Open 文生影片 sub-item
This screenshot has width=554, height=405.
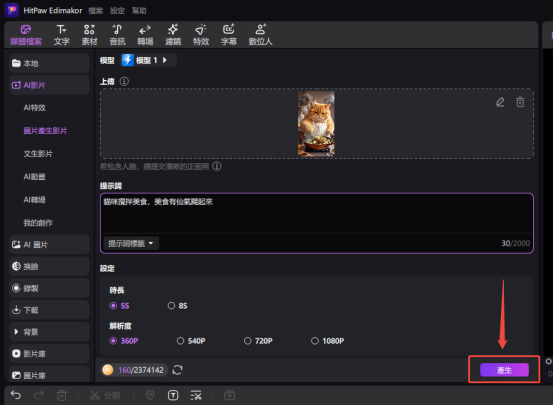38,154
